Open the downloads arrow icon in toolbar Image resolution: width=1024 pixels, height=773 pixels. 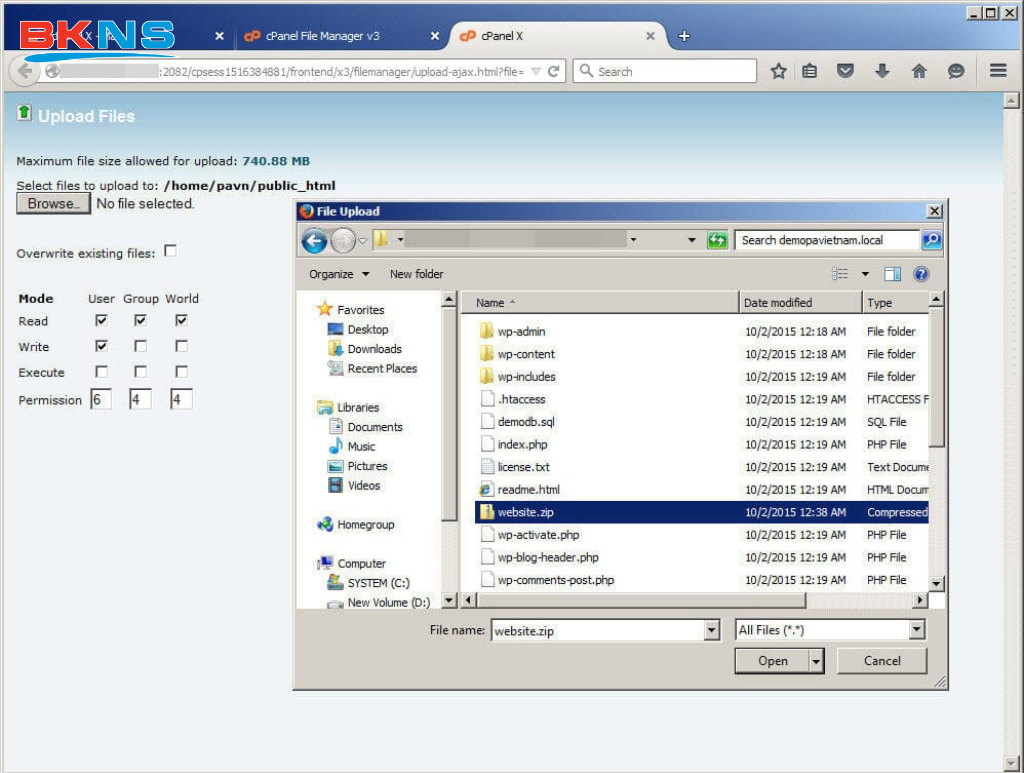[x=882, y=71]
